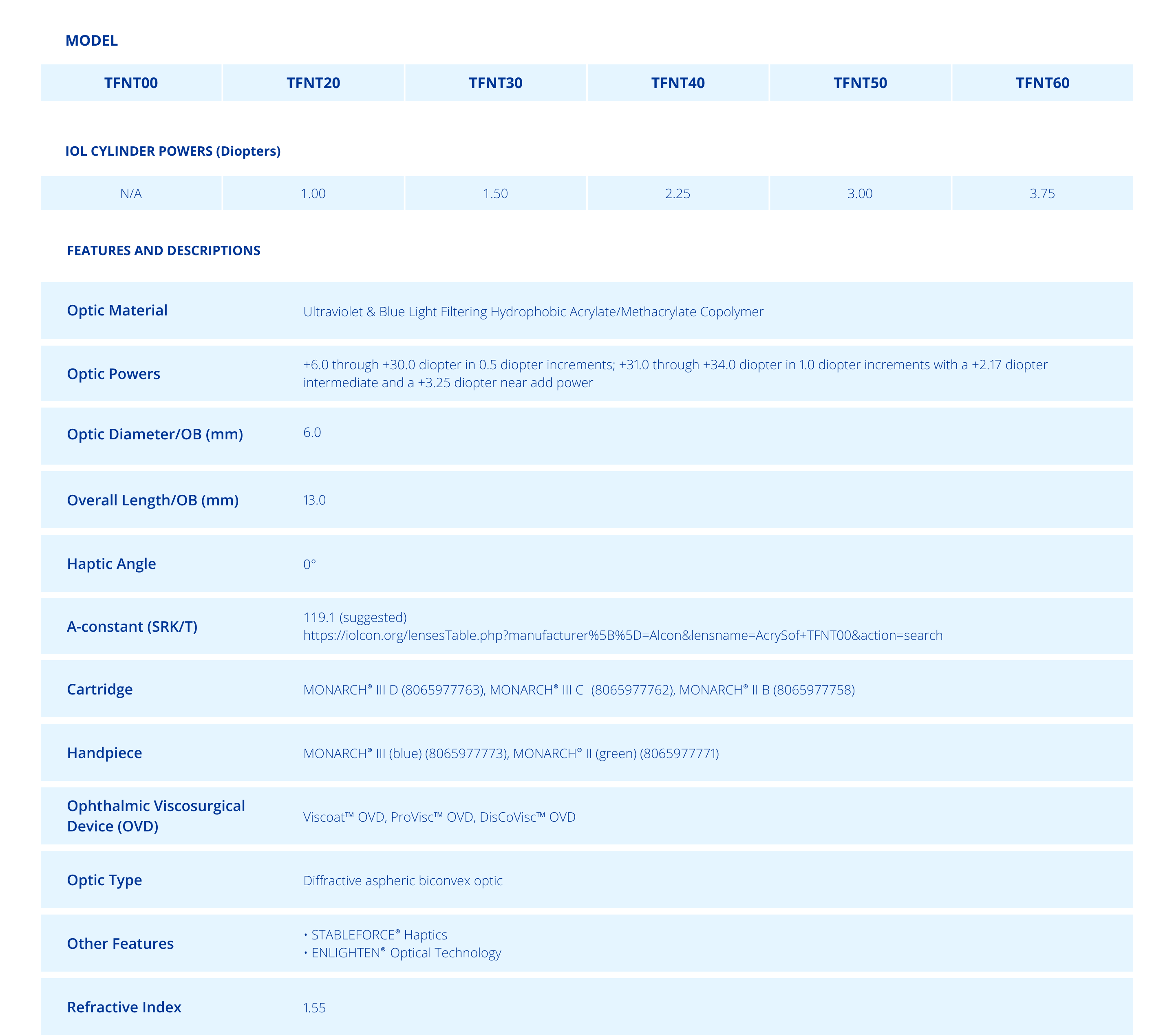Image resolution: width=1174 pixels, height=1036 pixels.
Task: Click the TFNT60 model cell
Action: pyautogui.click(x=1042, y=83)
